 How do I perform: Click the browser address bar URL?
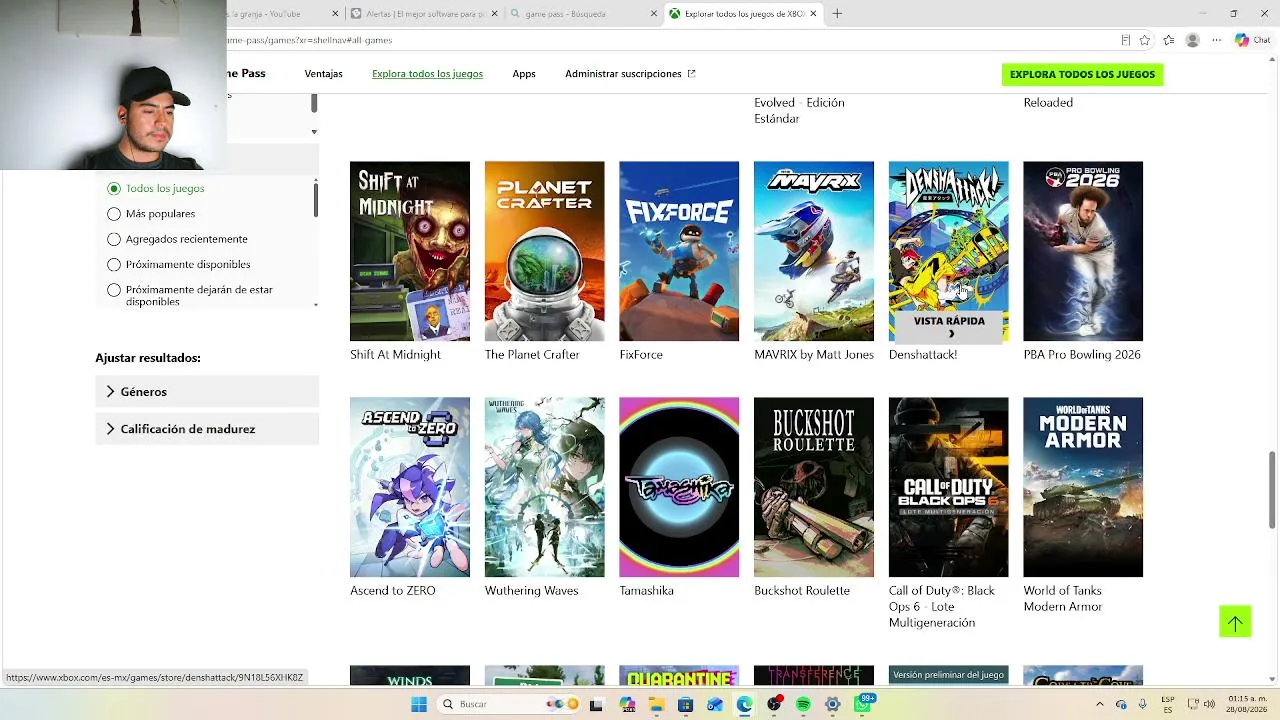310,40
